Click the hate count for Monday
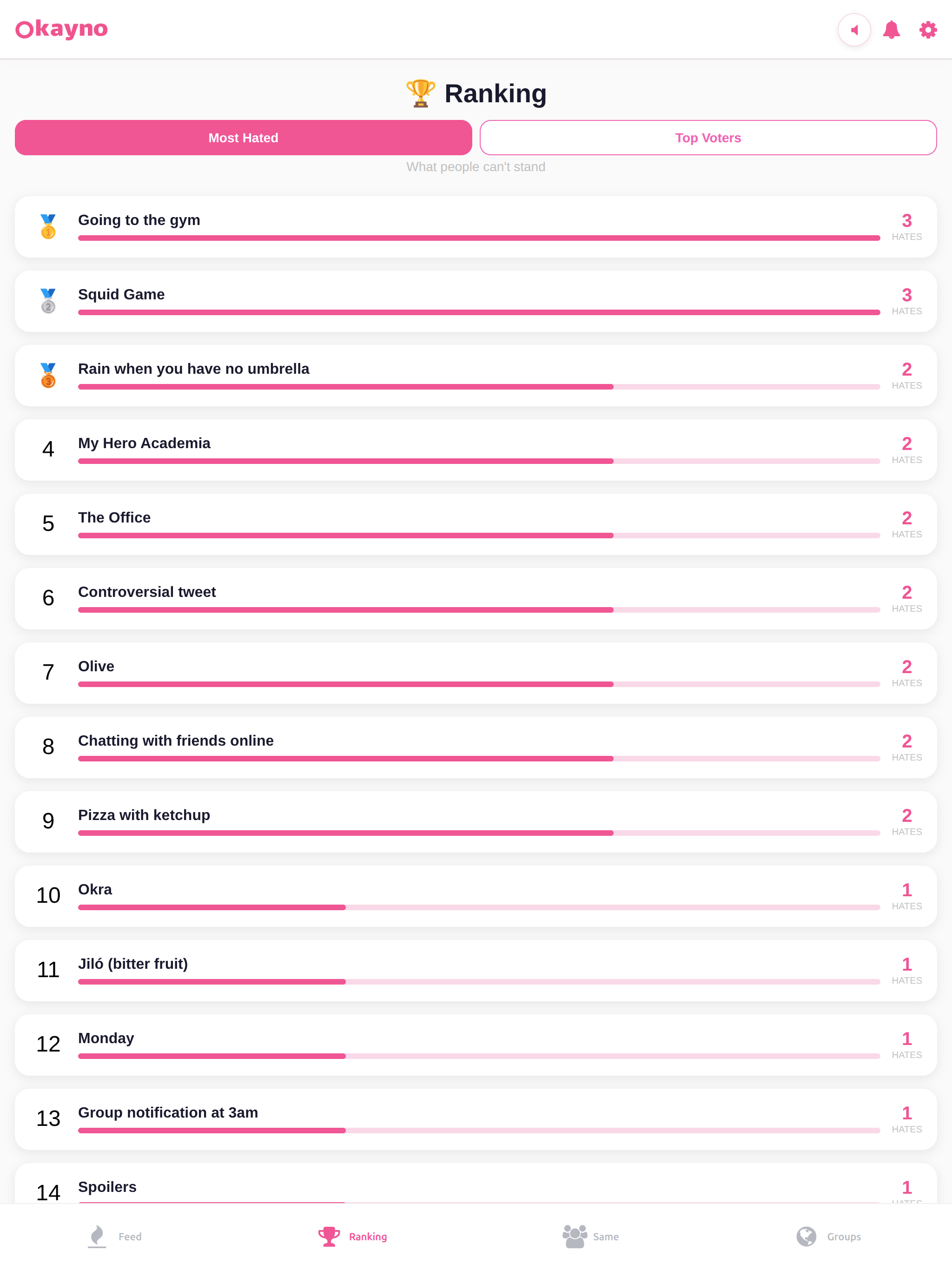Image resolution: width=952 pixels, height=1270 pixels. pos(906,1045)
